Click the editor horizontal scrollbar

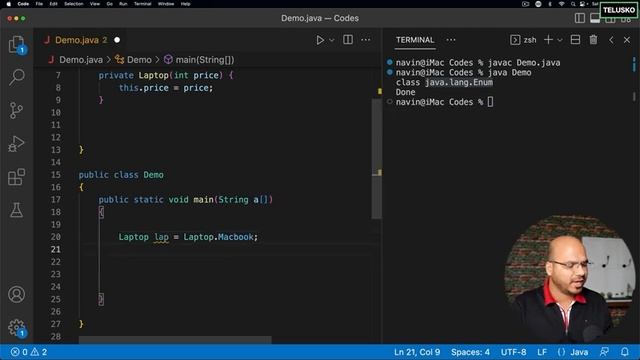[x=175, y=340]
